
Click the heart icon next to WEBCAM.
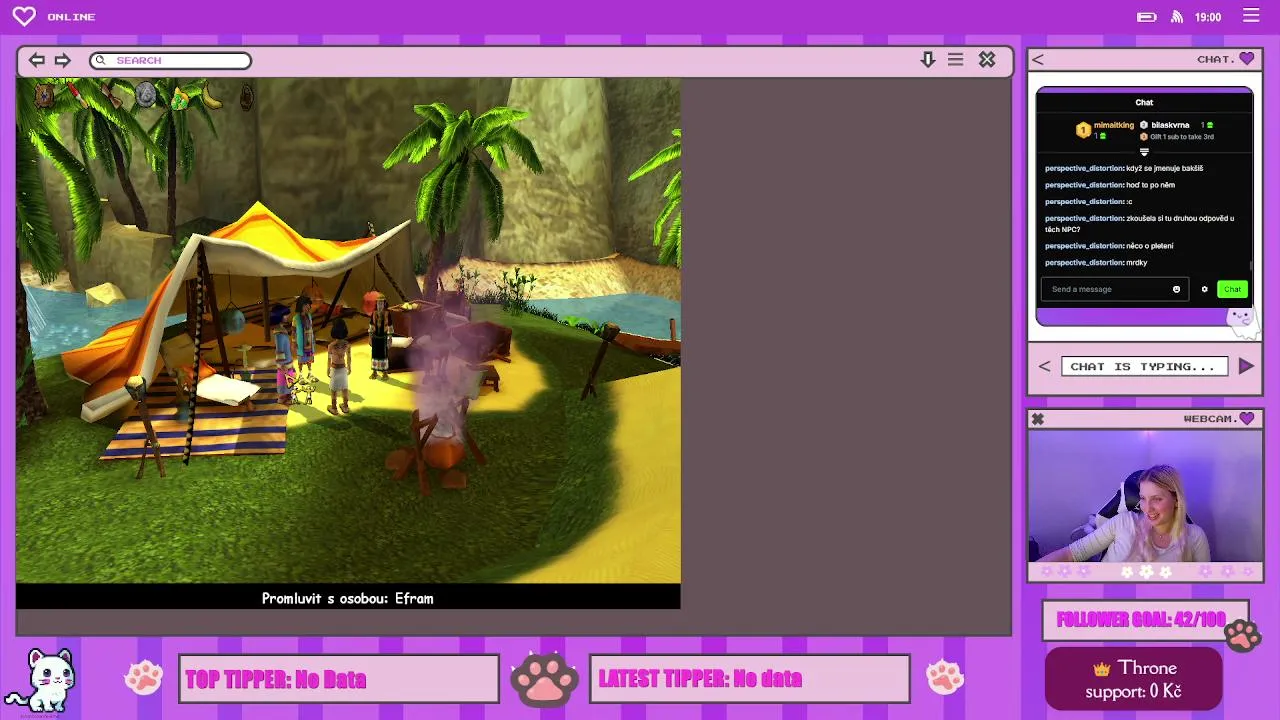1246,419
